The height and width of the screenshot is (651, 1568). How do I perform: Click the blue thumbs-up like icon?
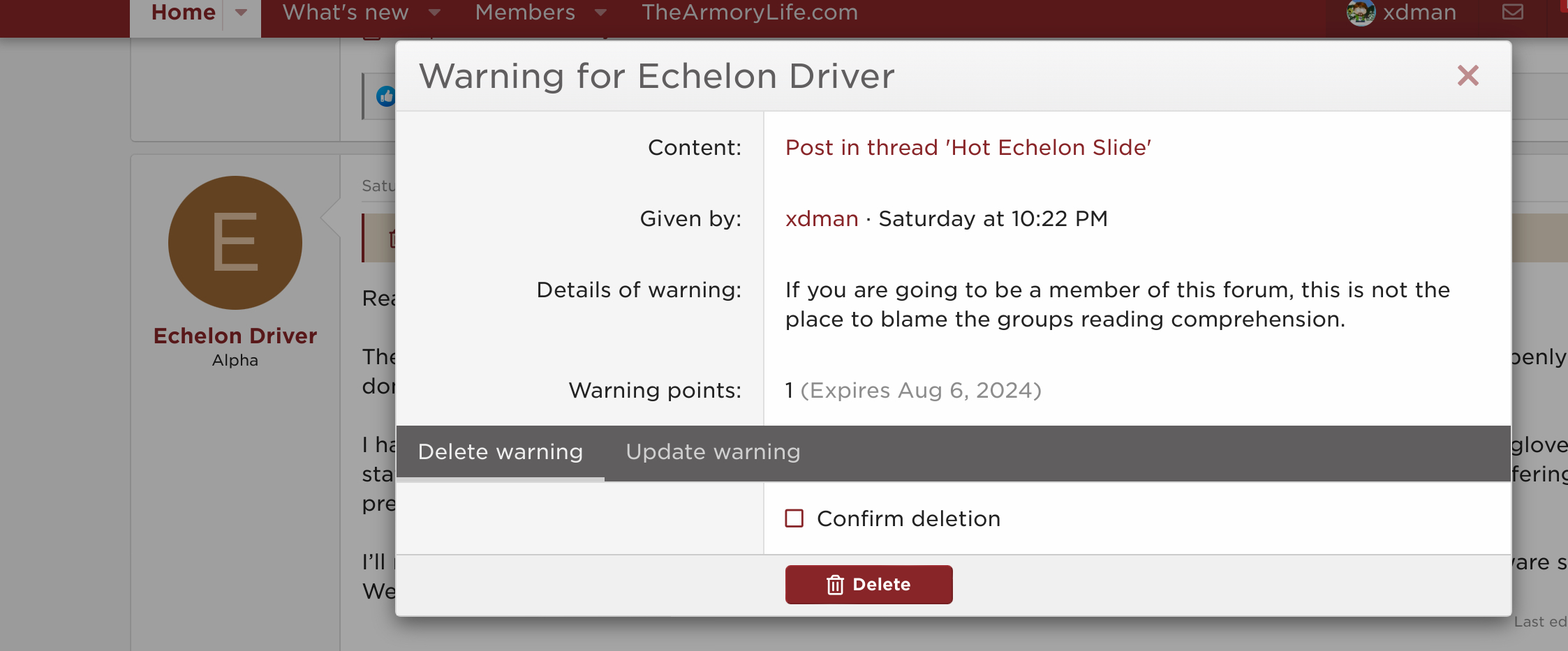coord(386,96)
